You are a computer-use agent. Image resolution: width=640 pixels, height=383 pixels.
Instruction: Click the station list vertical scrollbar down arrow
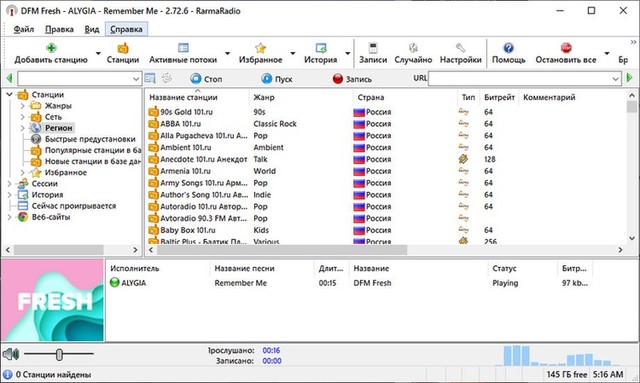[x=632, y=238]
